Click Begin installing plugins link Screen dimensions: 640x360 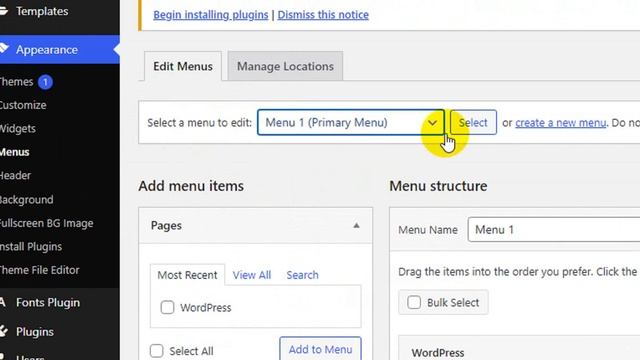(x=211, y=15)
